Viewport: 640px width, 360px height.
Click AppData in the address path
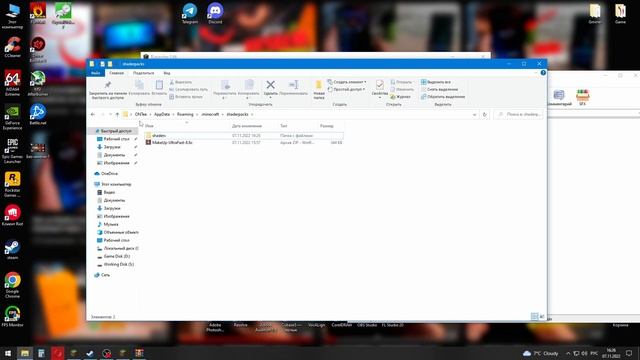[x=162, y=114]
